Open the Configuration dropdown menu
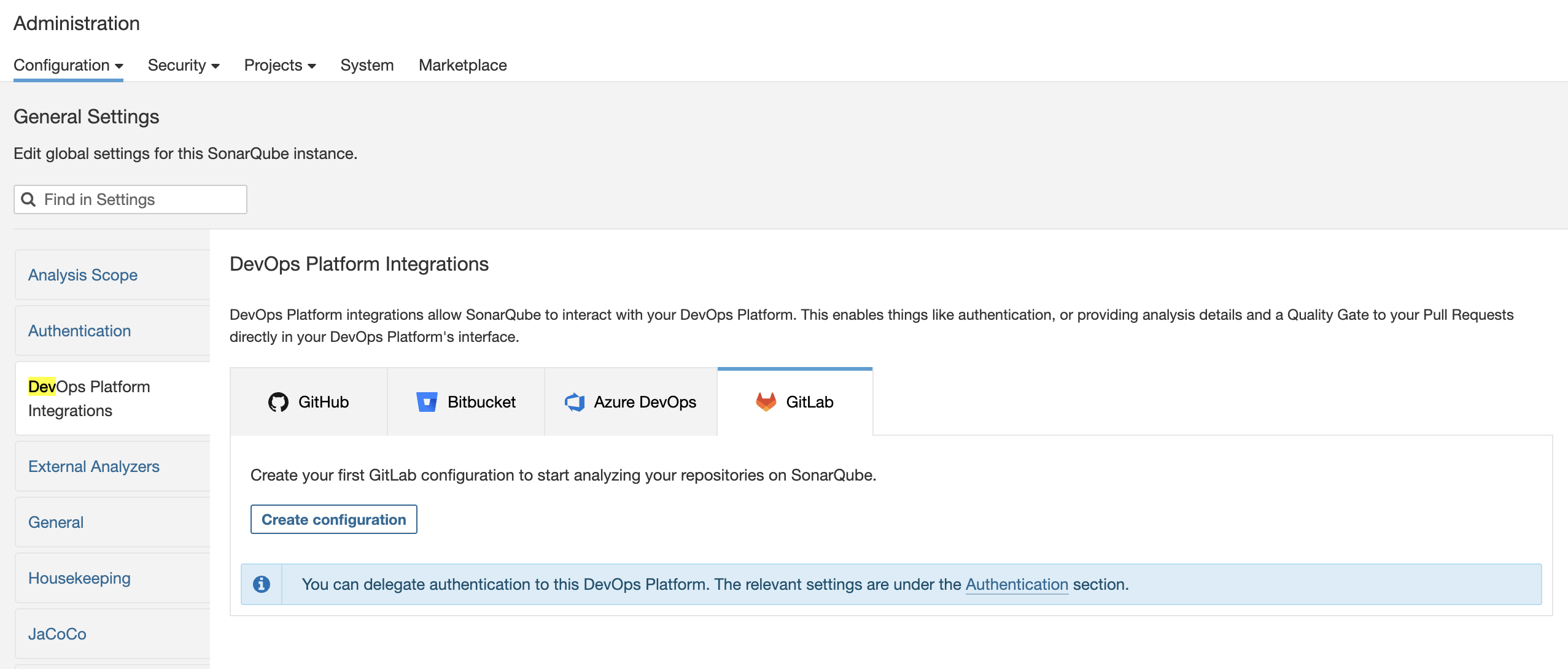This screenshot has width=1568, height=669. click(x=68, y=65)
